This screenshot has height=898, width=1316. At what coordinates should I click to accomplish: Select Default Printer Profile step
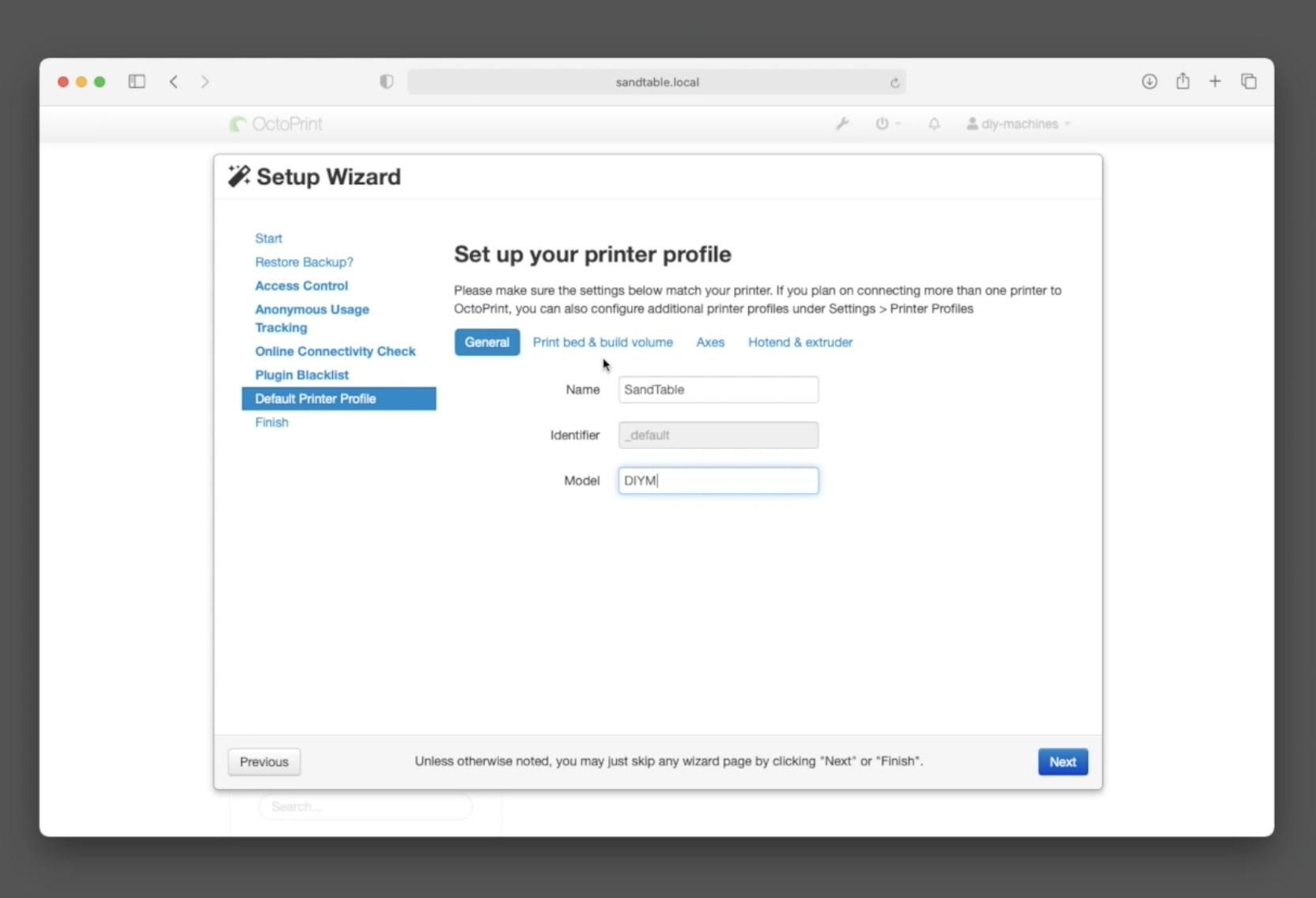point(339,398)
